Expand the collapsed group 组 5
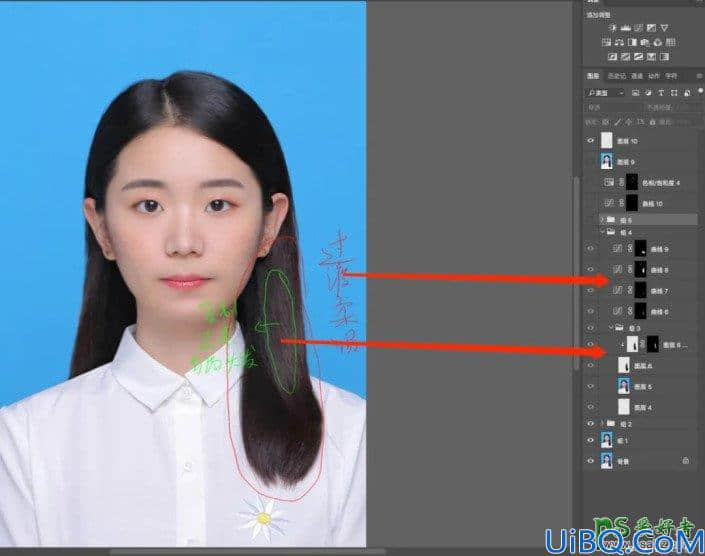 coord(602,219)
